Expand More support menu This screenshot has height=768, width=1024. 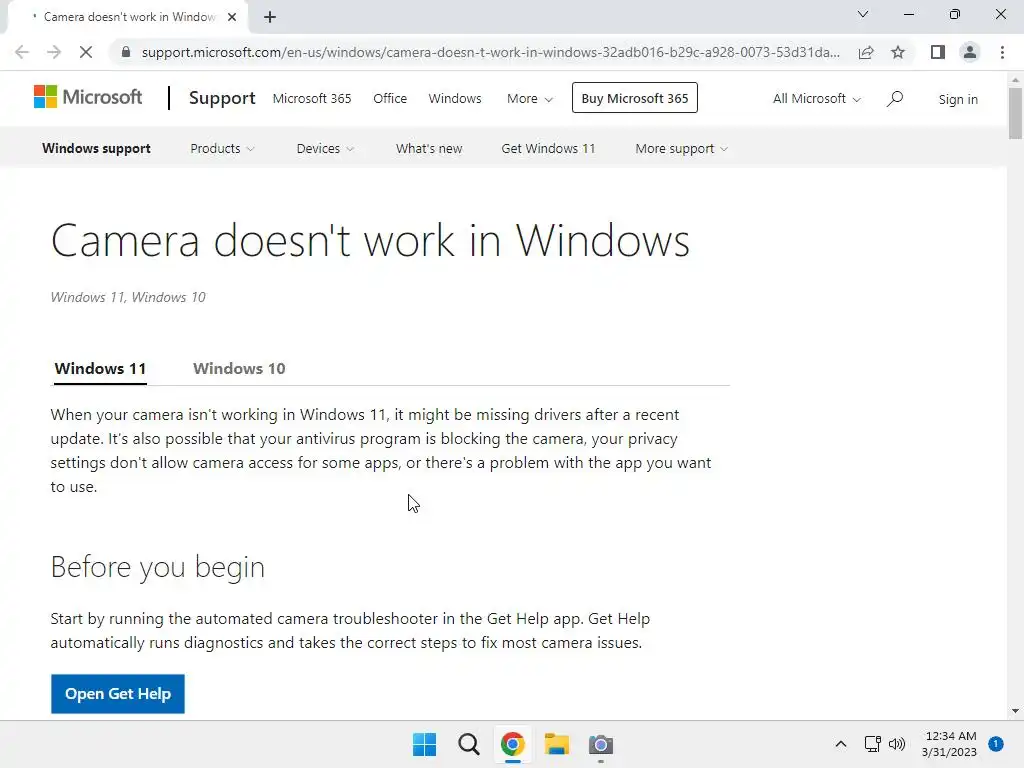681,148
